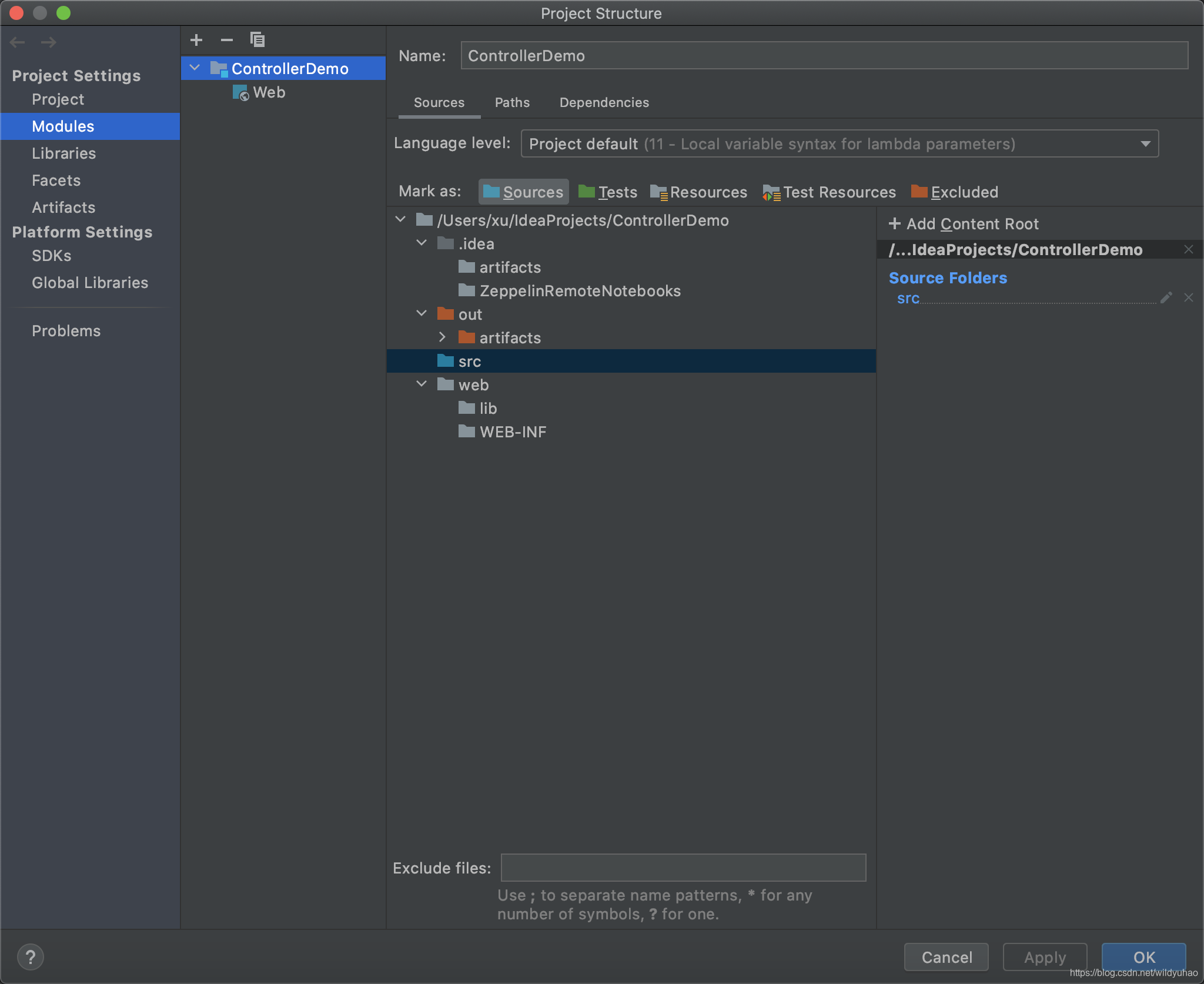Click the Exclude files input field
This screenshot has width=1204, height=984.
683,868
